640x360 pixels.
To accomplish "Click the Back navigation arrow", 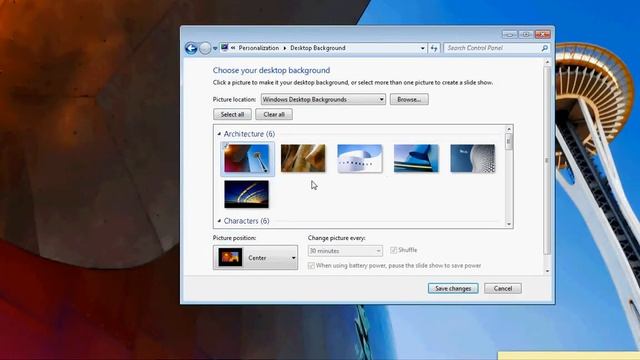I will coord(191,48).
